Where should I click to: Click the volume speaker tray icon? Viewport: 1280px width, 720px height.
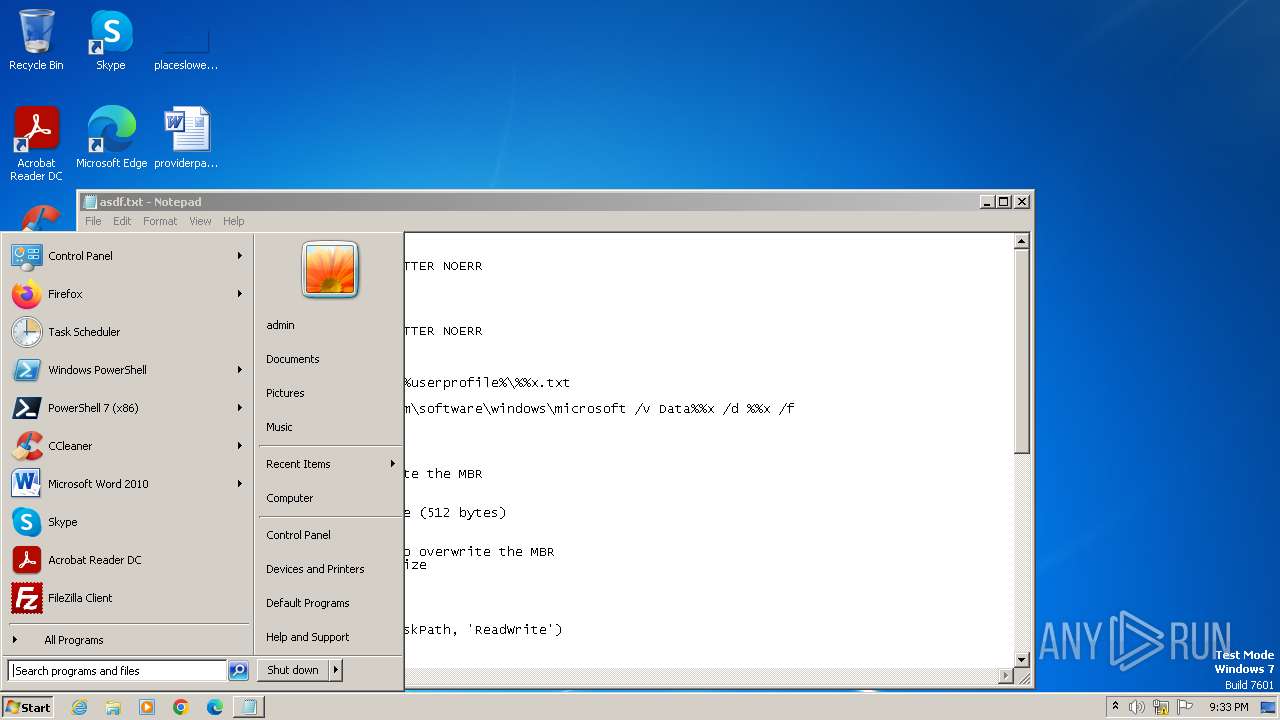[x=1137, y=707]
